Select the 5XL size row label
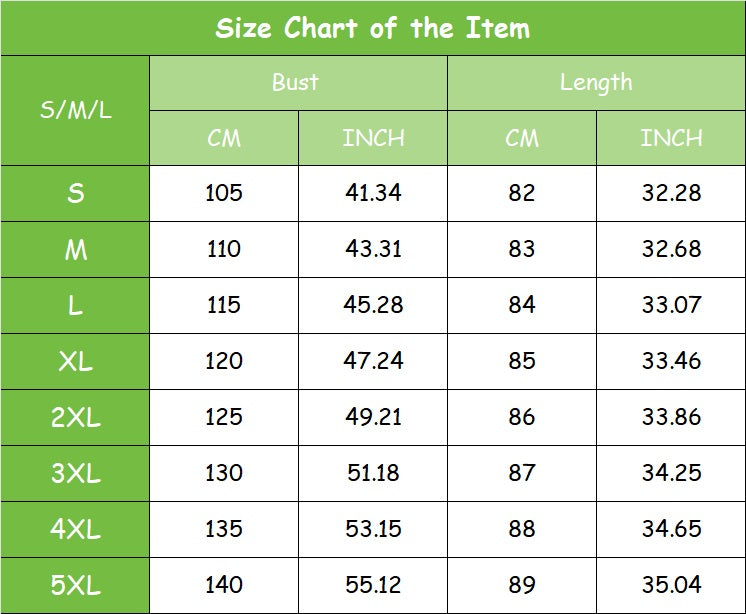This screenshot has width=746, height=614. point(75,585)
